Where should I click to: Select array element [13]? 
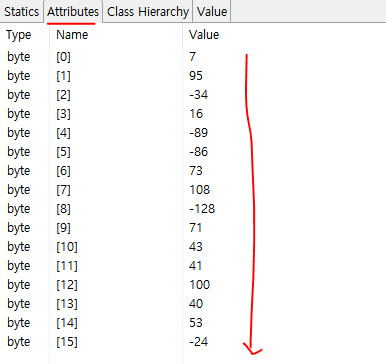tap(67, 304)
